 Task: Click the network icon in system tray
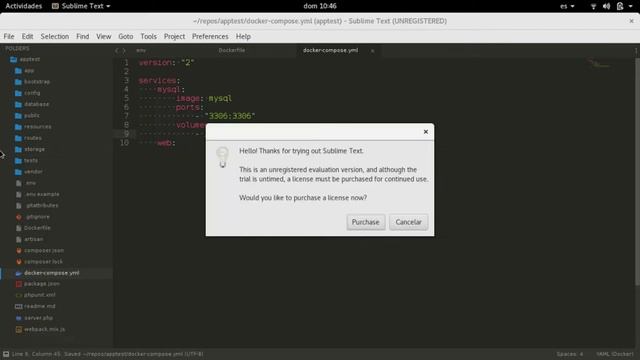pos(593,6)
